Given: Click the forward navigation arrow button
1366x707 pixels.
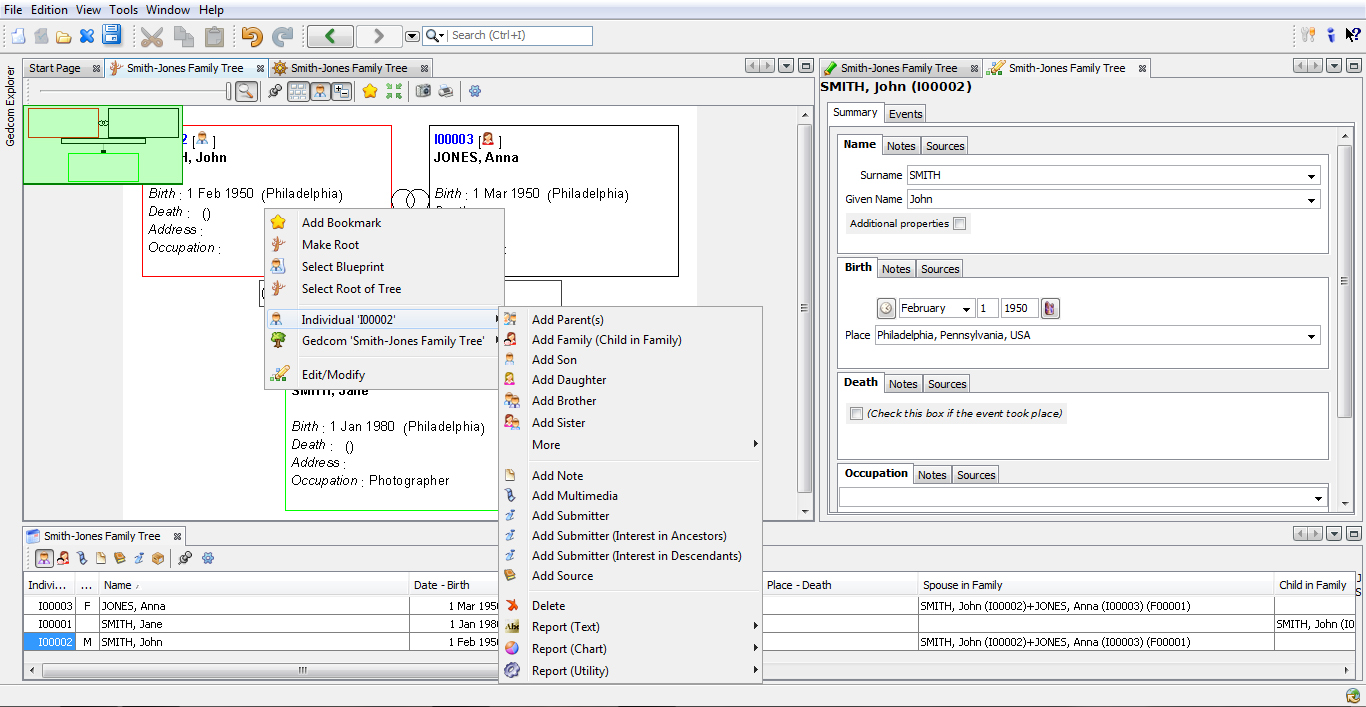Looking at the screenshot, I should pyautogui.click(x=379, y=36).
